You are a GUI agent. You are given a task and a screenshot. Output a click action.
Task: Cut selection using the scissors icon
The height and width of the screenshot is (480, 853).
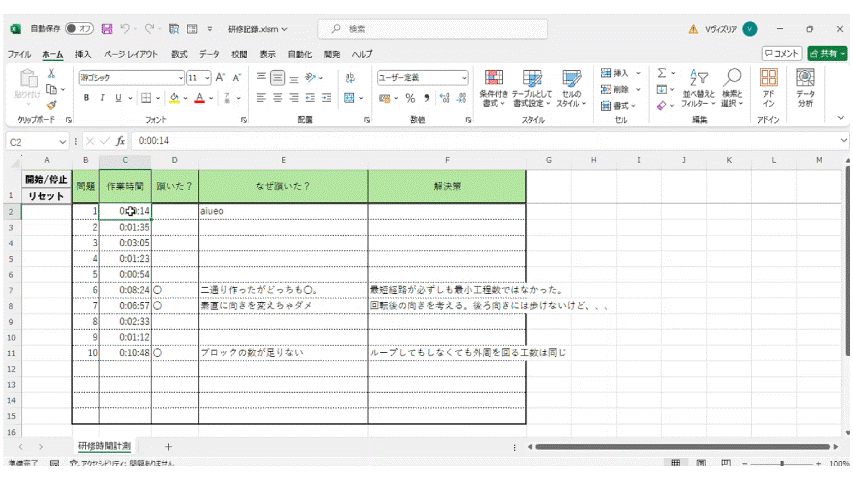coord(51,73)
